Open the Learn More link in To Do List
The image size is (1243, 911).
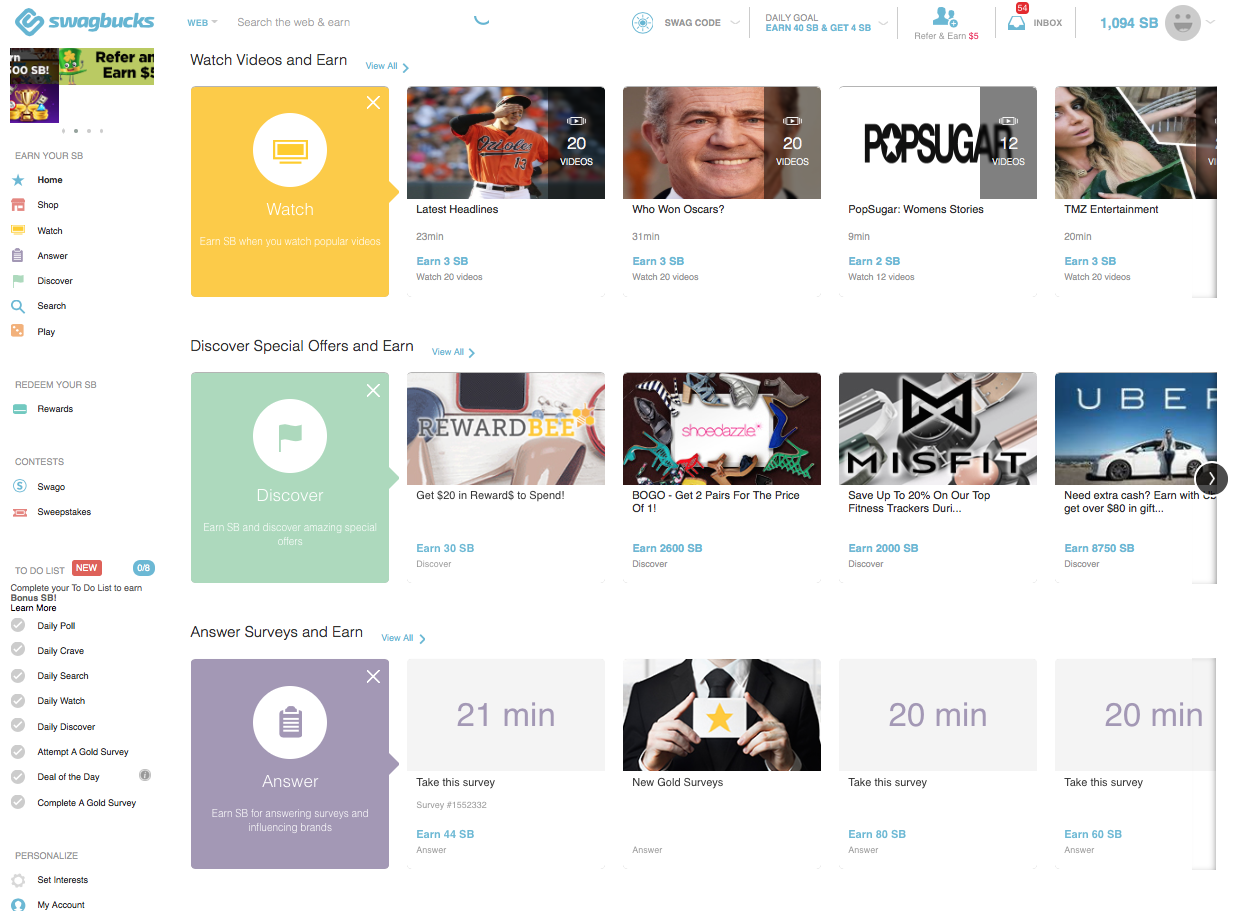[x=33, y=608]
